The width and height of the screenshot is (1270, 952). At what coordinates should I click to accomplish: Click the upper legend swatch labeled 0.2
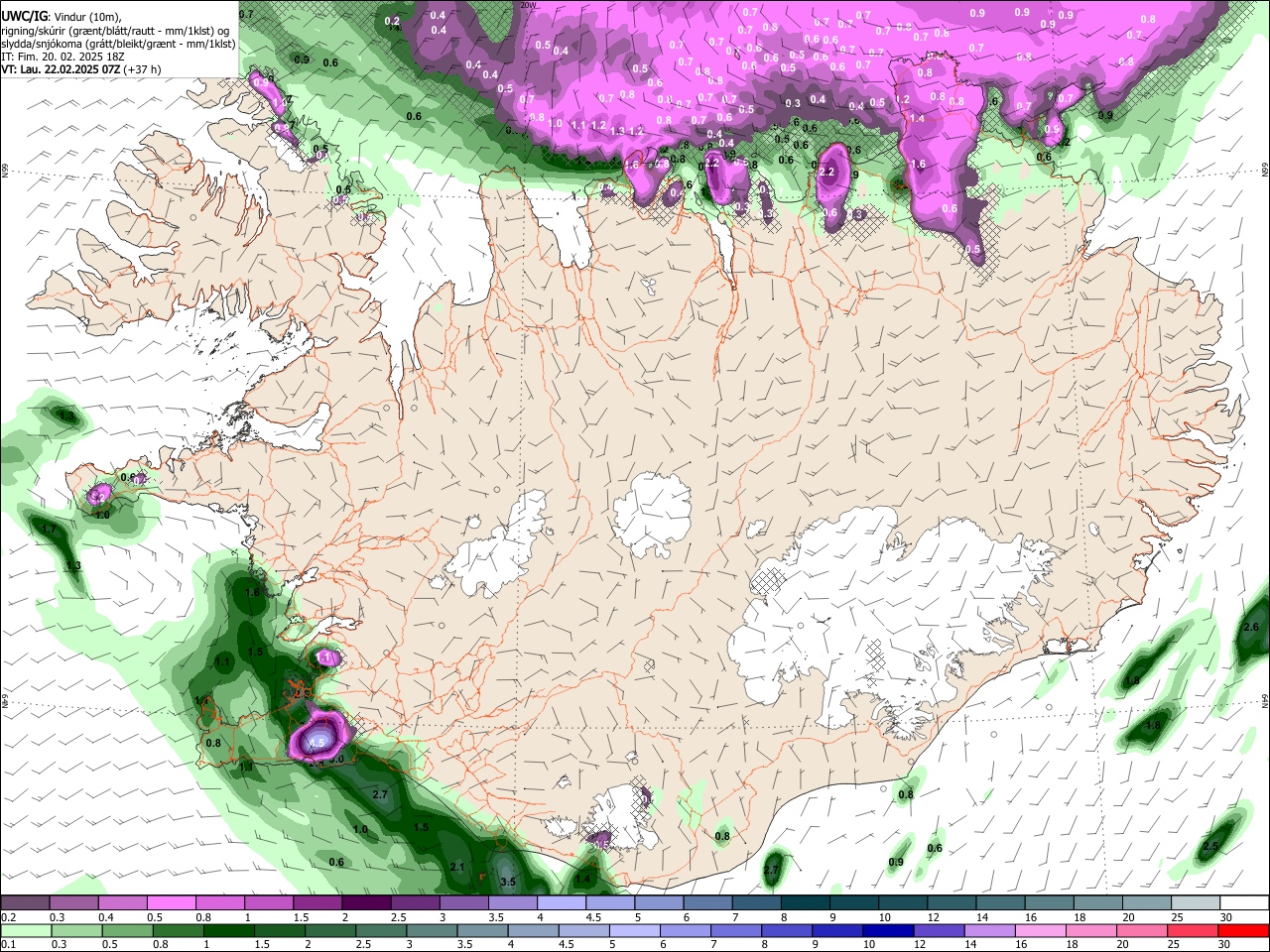pos(25,903)
